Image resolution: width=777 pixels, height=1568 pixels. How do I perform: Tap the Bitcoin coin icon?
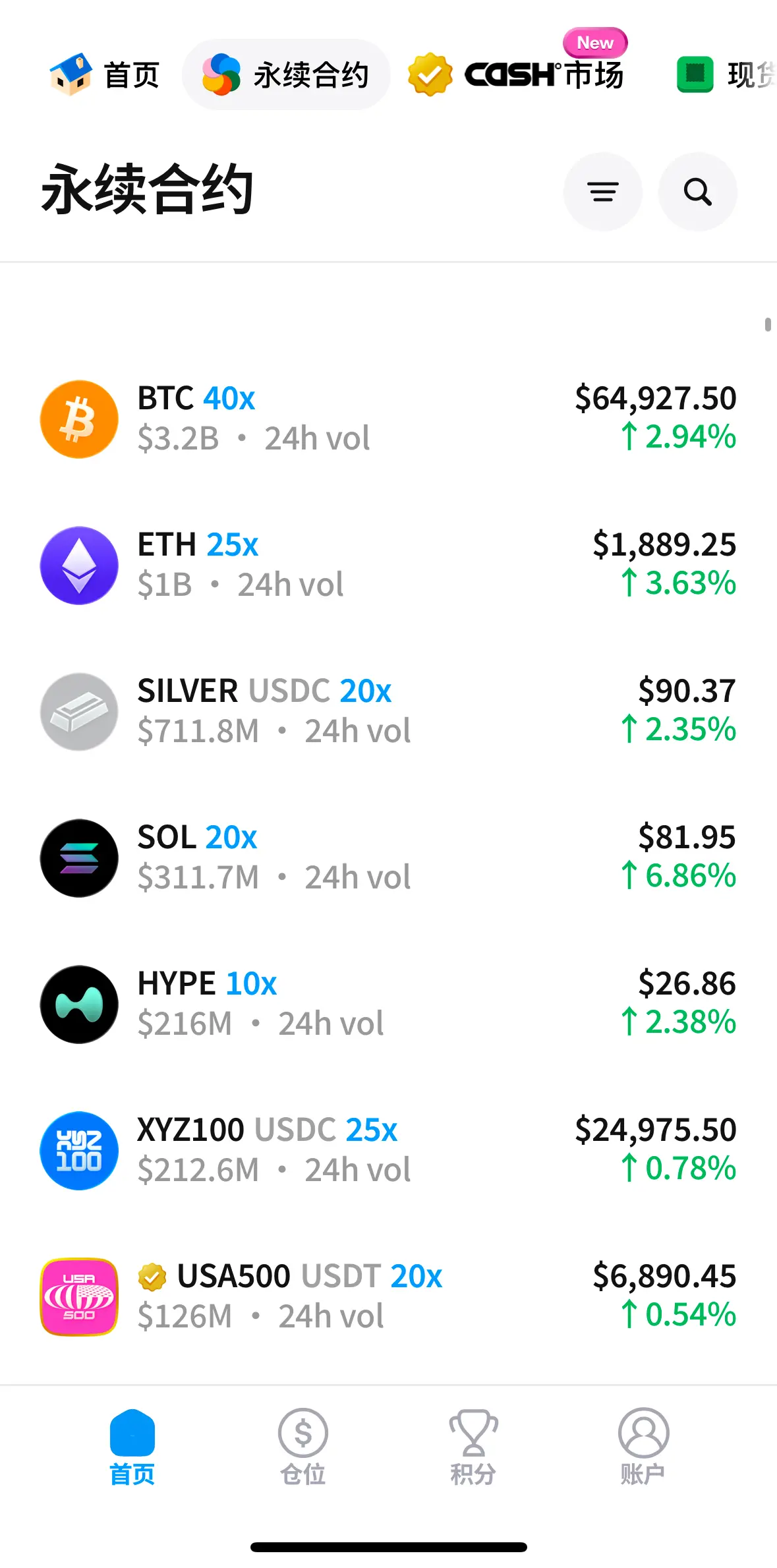(x=79, y=419)
